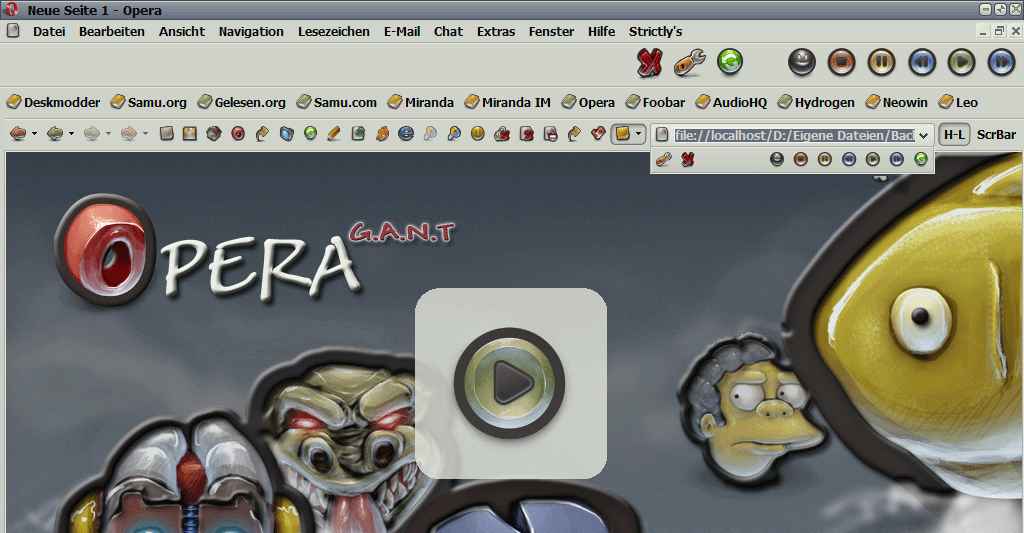Viewport: 1024px width, 533px height.
Task: Click the small red X below address bar
Action: point(688,159)
